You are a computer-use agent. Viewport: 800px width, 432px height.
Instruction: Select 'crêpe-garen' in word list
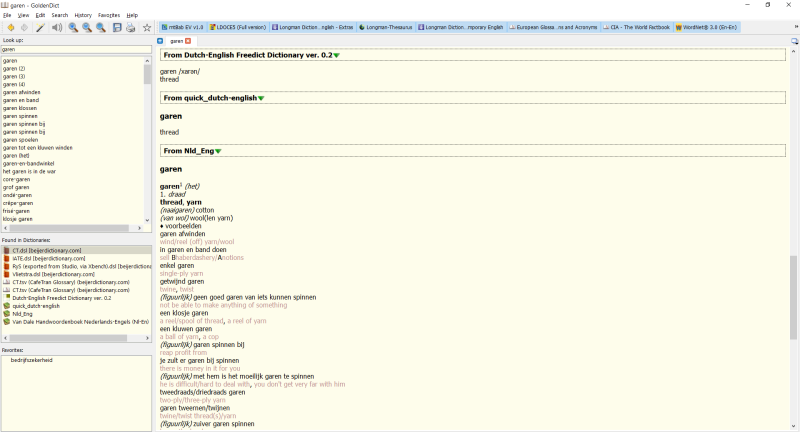[18, 203]
